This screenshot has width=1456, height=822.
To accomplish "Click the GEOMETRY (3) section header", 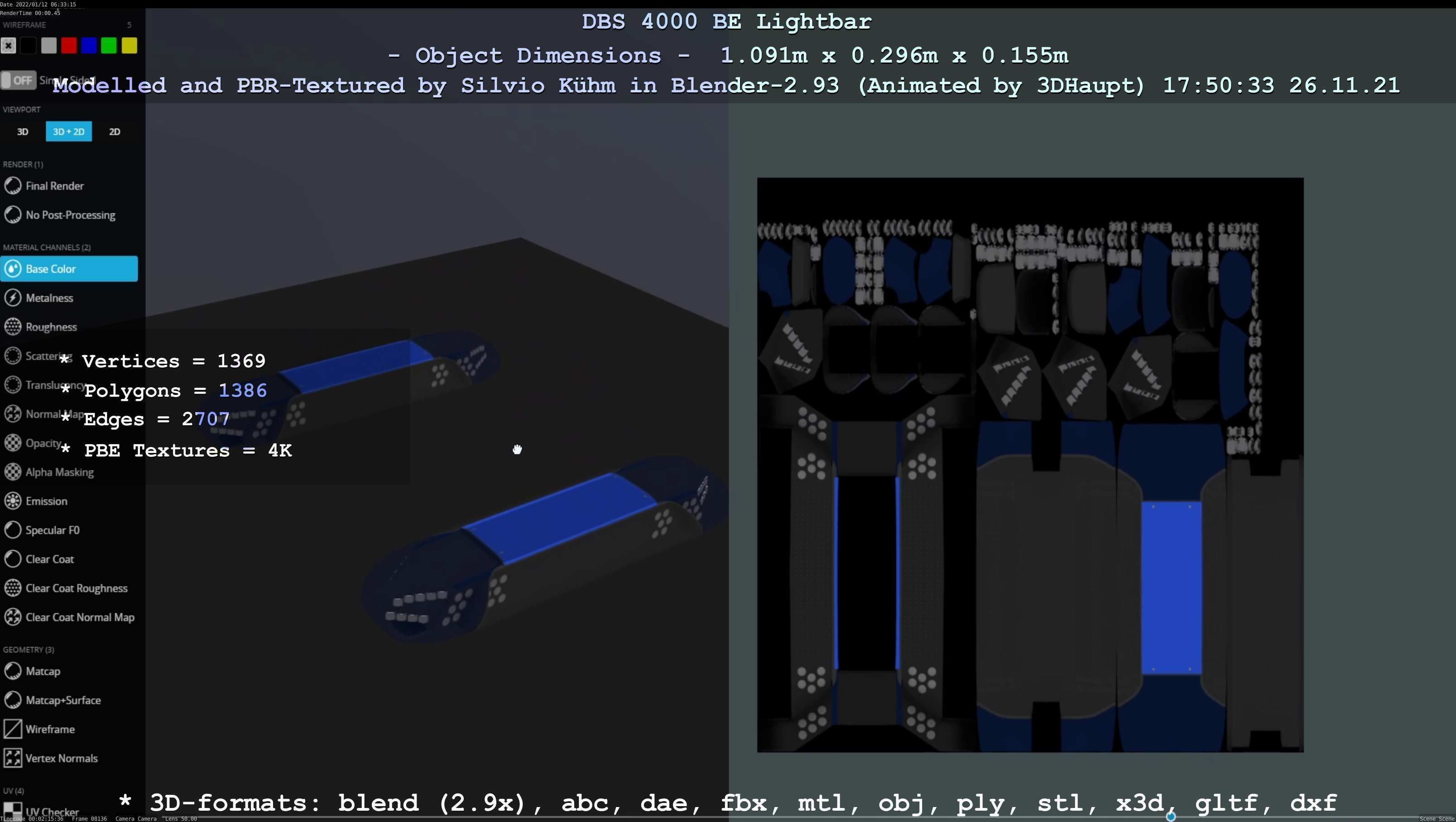I will (29, 649).
